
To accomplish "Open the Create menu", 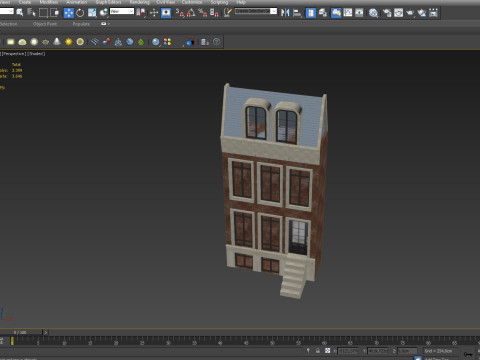I will coord(25,2).
